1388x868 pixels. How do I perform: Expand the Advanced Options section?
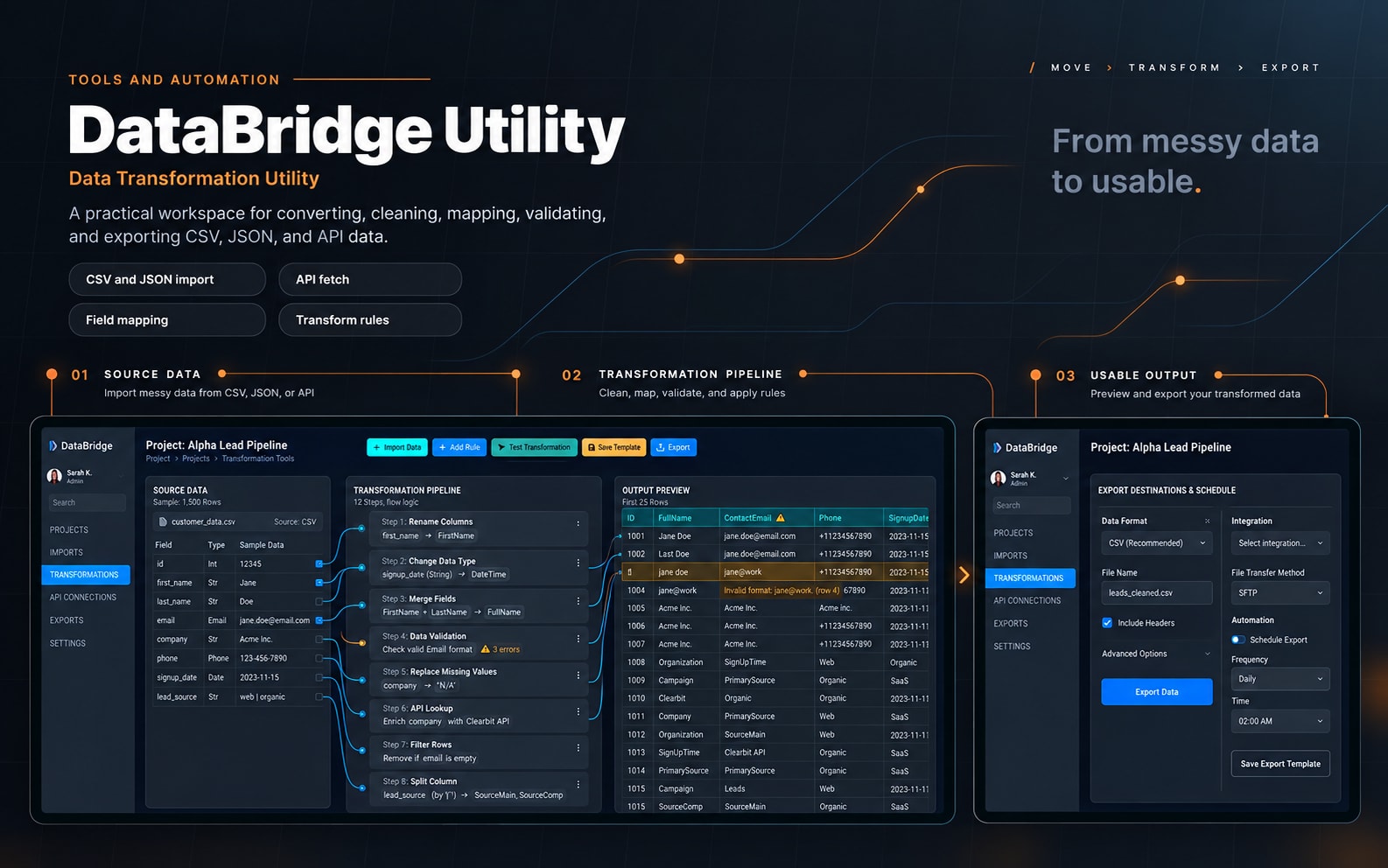[1157, 654]
